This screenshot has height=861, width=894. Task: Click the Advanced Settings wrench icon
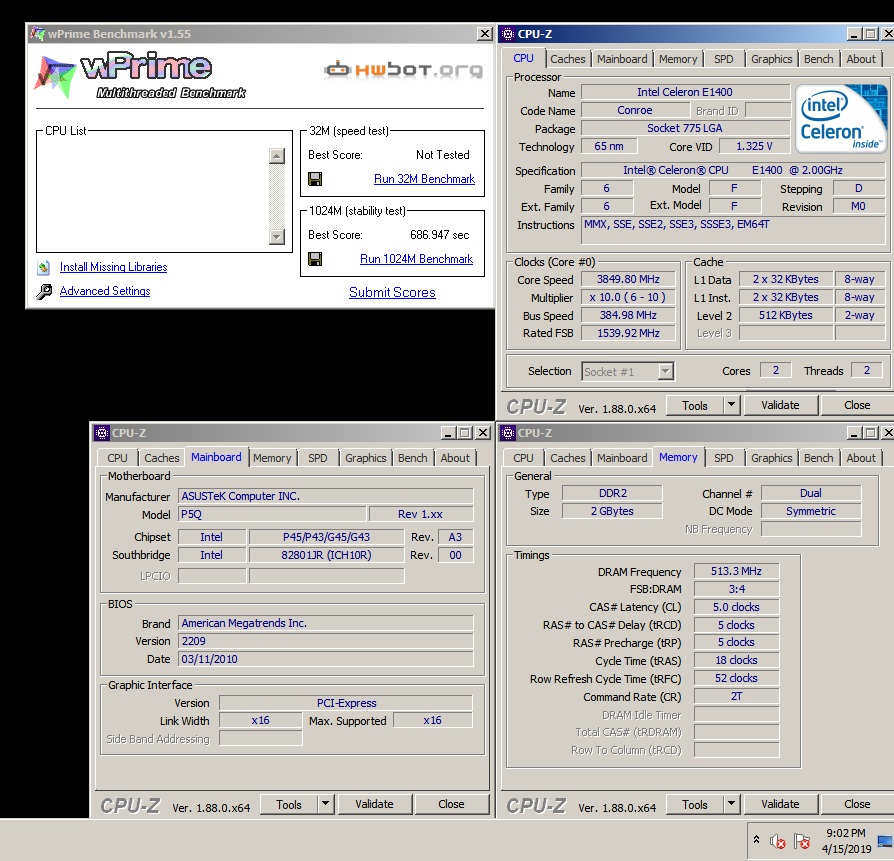pyautogui.click(x=44, y=291)
